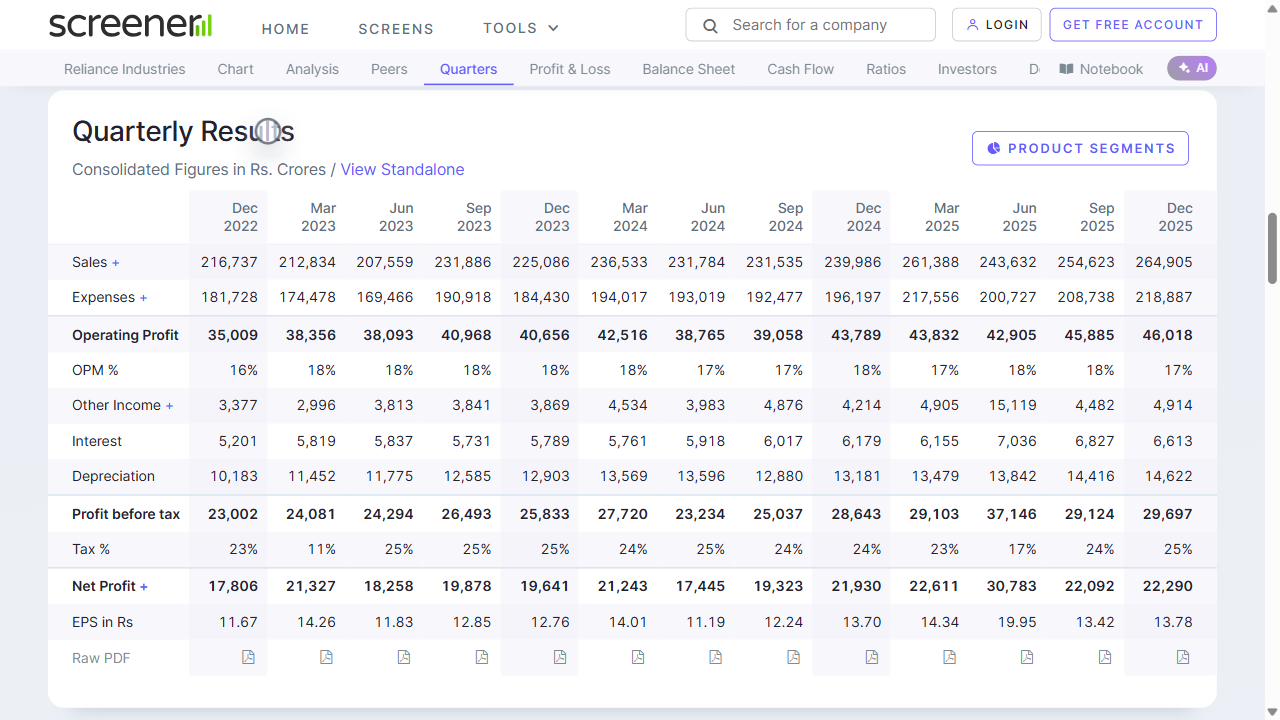Go to the Profit & Loss tab
The width and height of the screenshot is (1280, 720).
click(x=569, y=69)
